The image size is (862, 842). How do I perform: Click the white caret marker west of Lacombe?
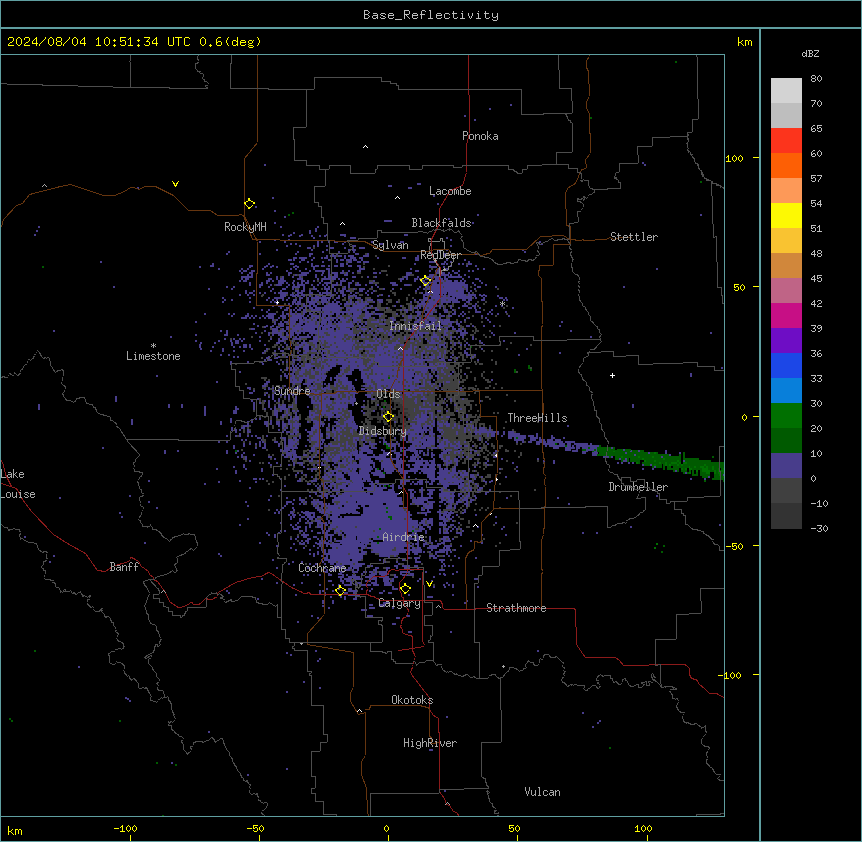[x=397, y=198]
